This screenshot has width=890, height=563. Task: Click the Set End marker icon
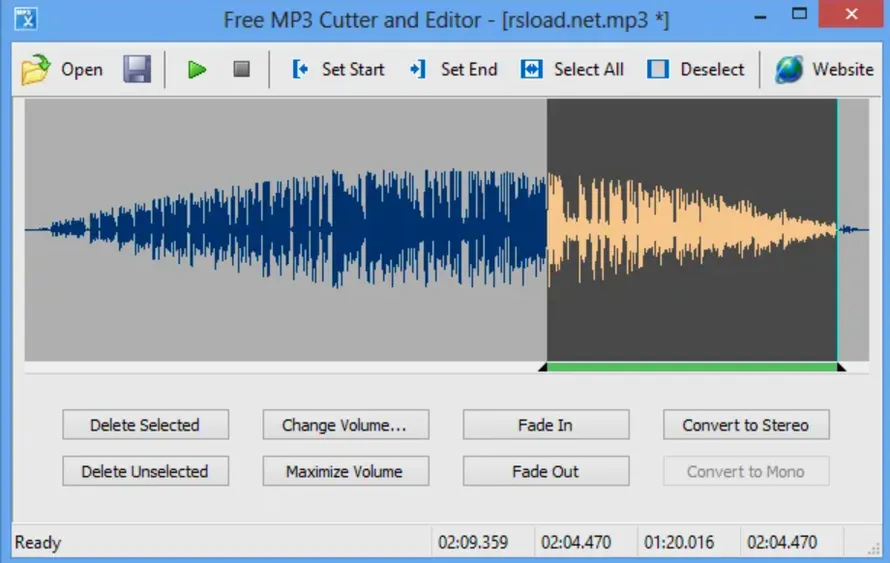[x=418, y=69]
